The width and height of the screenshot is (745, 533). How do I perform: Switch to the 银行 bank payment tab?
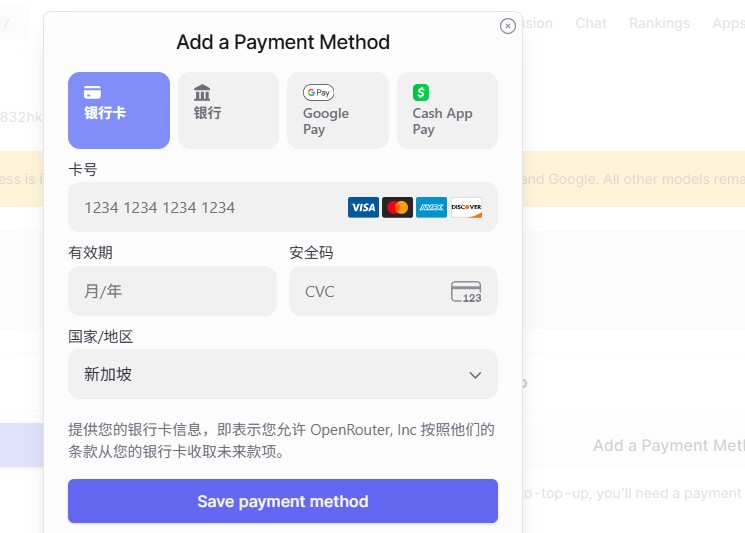(228, 110)
